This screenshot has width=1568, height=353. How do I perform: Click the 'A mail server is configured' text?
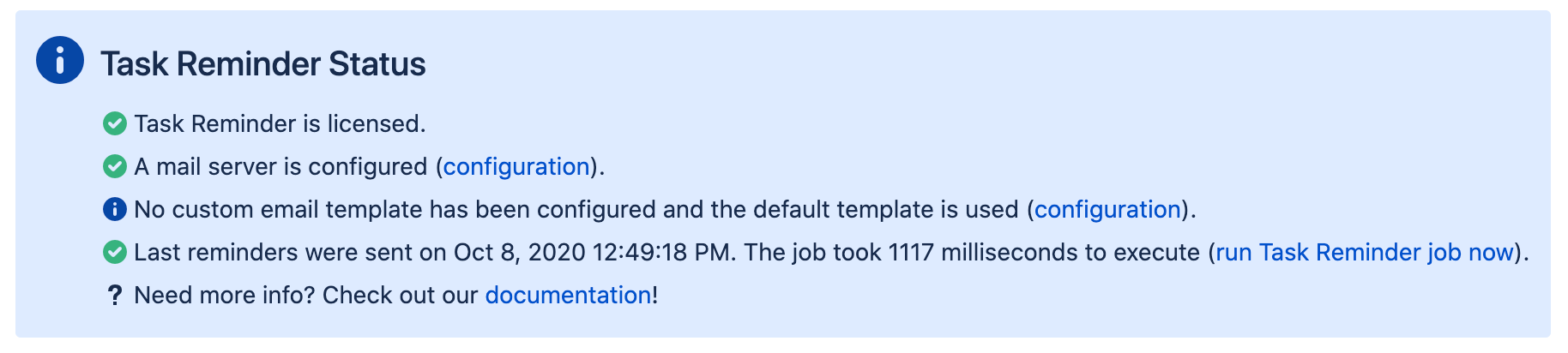(x=280, y=166)
